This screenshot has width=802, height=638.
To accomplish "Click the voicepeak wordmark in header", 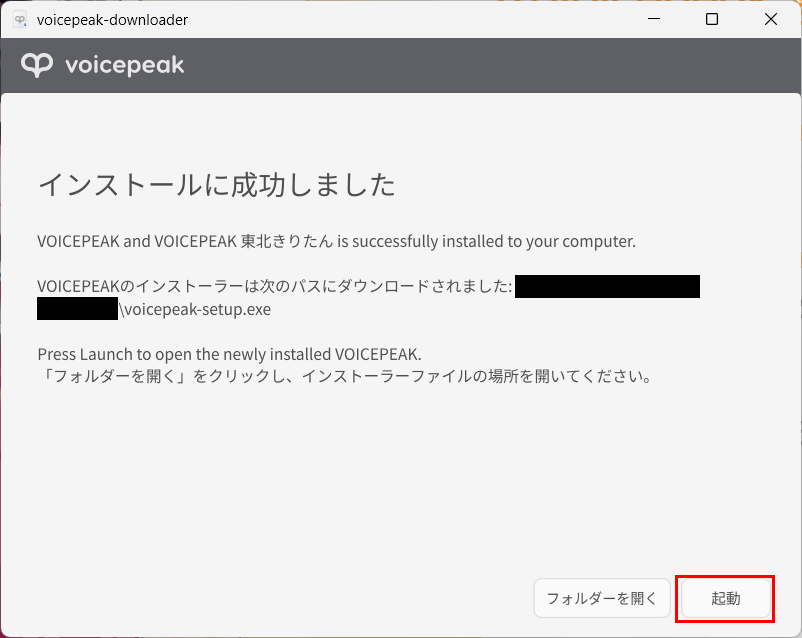I will pos(125,65).
